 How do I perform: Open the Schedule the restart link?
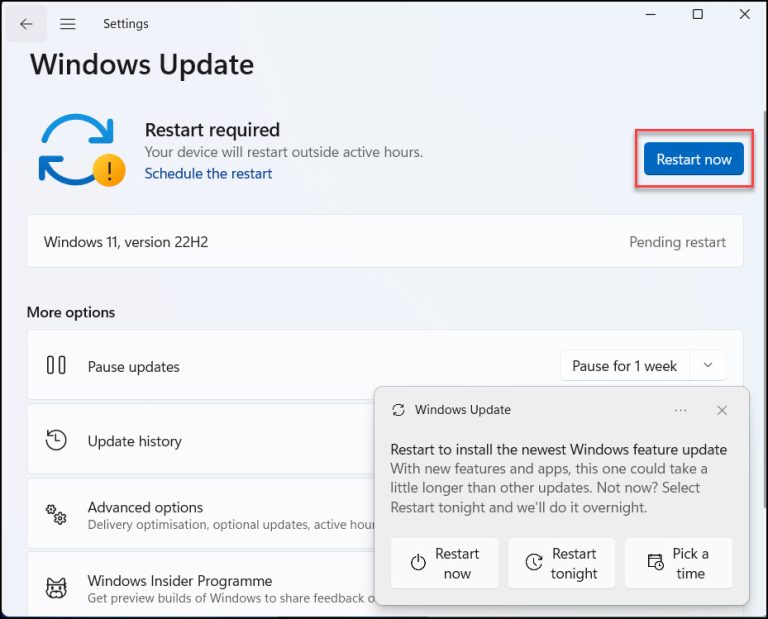pyautogui.click(x=208, y=173)
